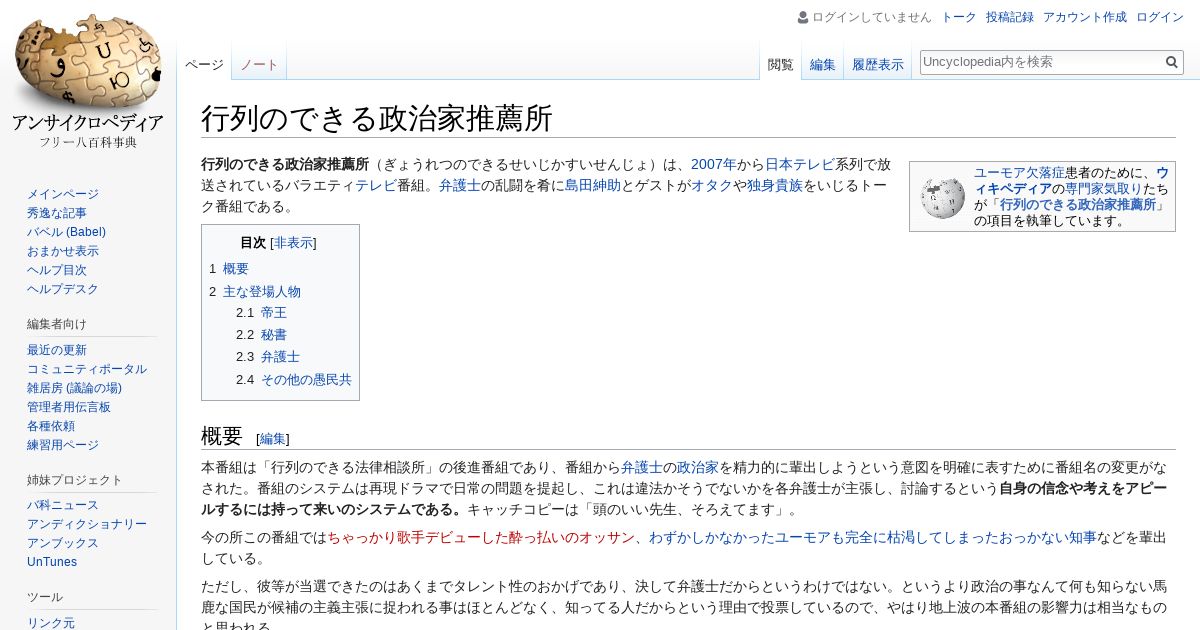This screenshot has height=630, width=1200.
Task: Select the 閲覧 tab
Action: point(780,64)
